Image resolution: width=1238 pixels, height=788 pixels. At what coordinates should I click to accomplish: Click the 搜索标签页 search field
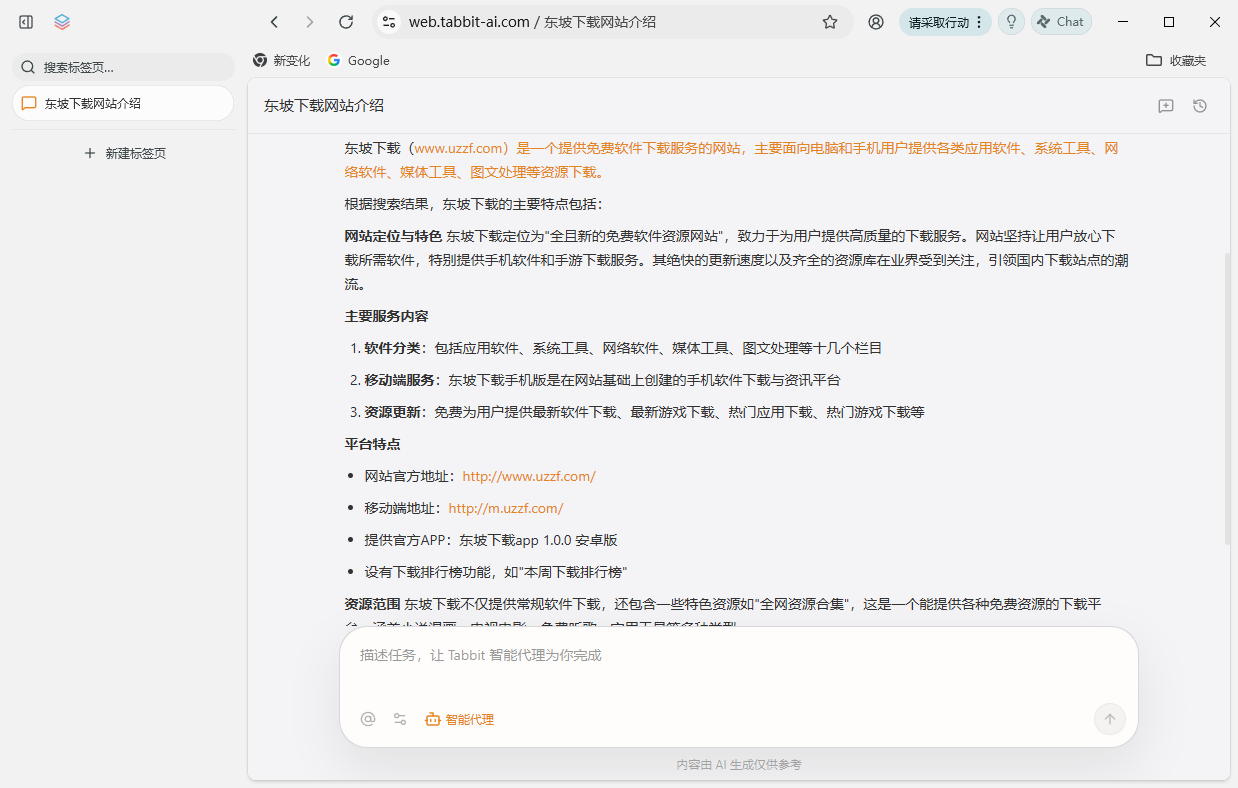coord(123,66)
